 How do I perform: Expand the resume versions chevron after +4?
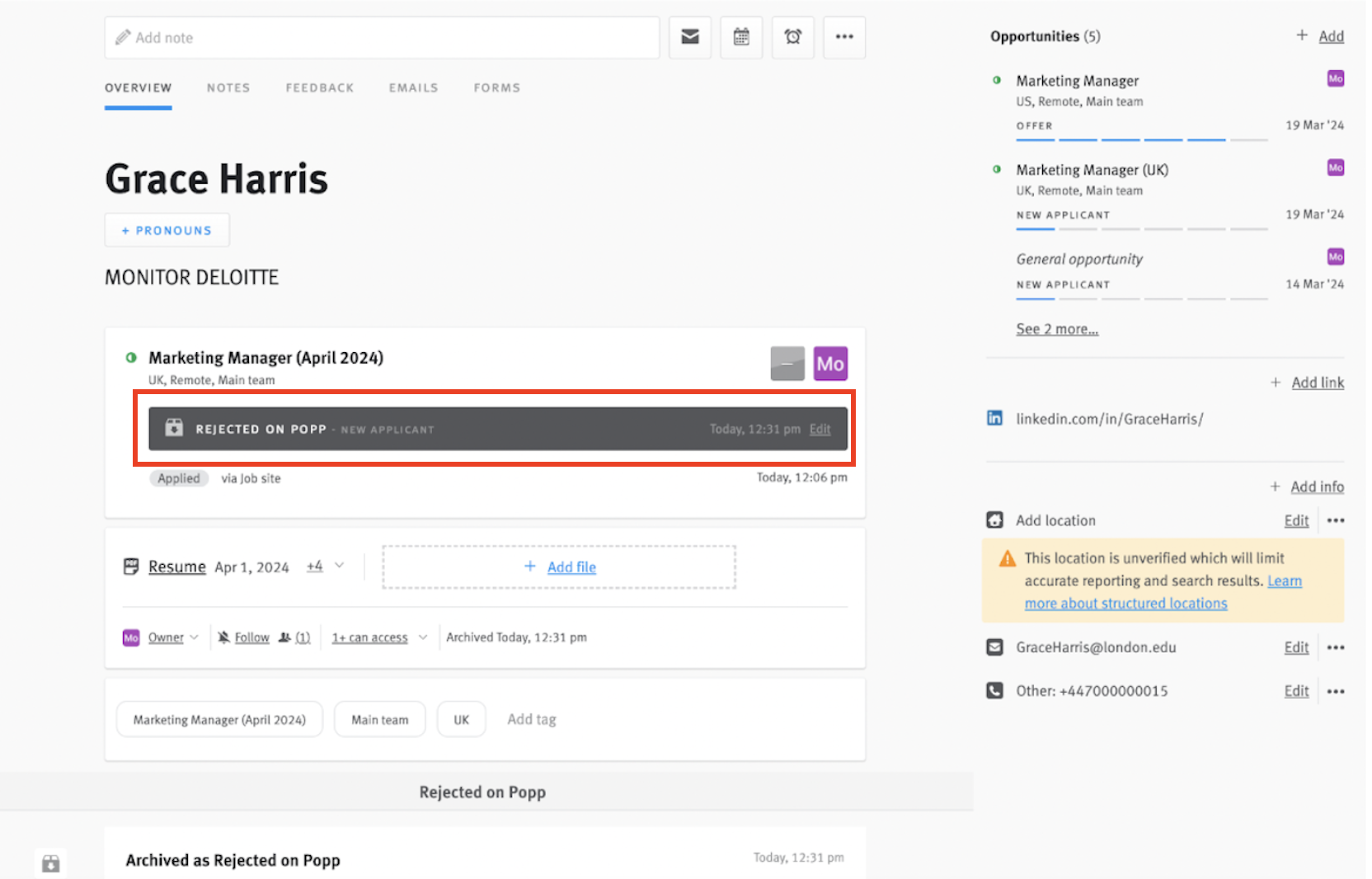(339, 566)
